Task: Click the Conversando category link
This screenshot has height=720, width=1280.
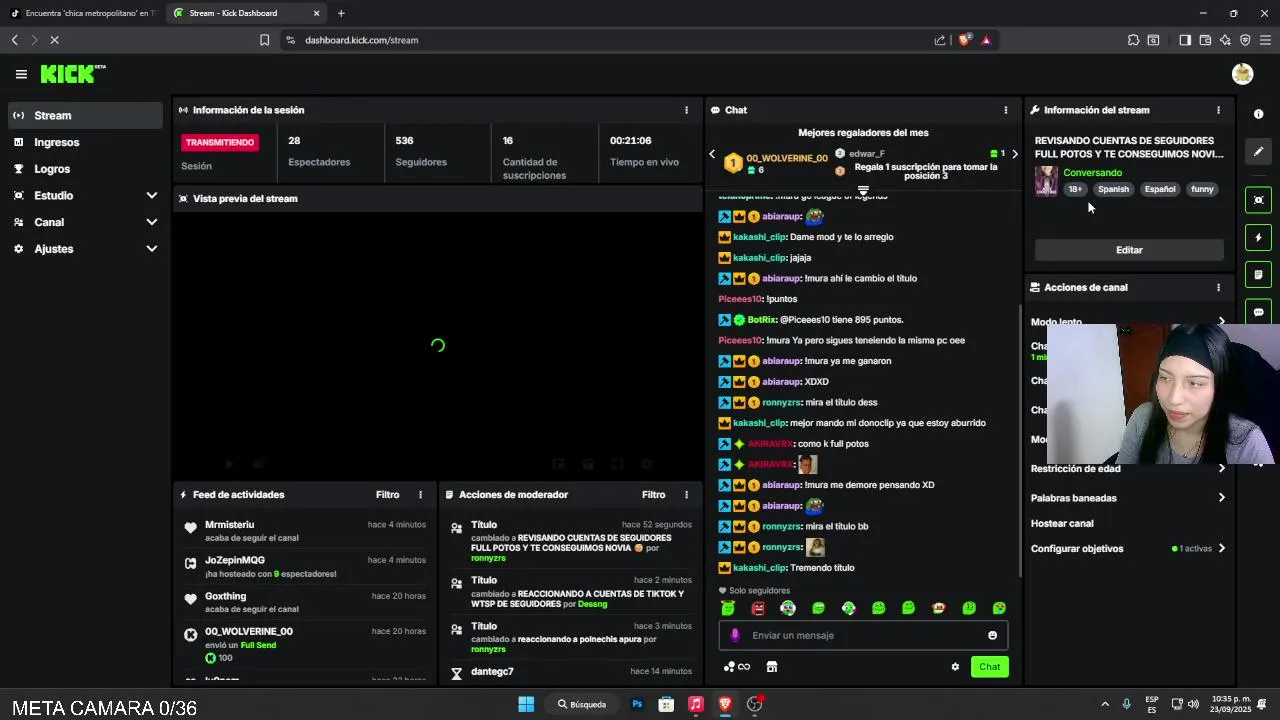Action: click(x=1092, y=173)
